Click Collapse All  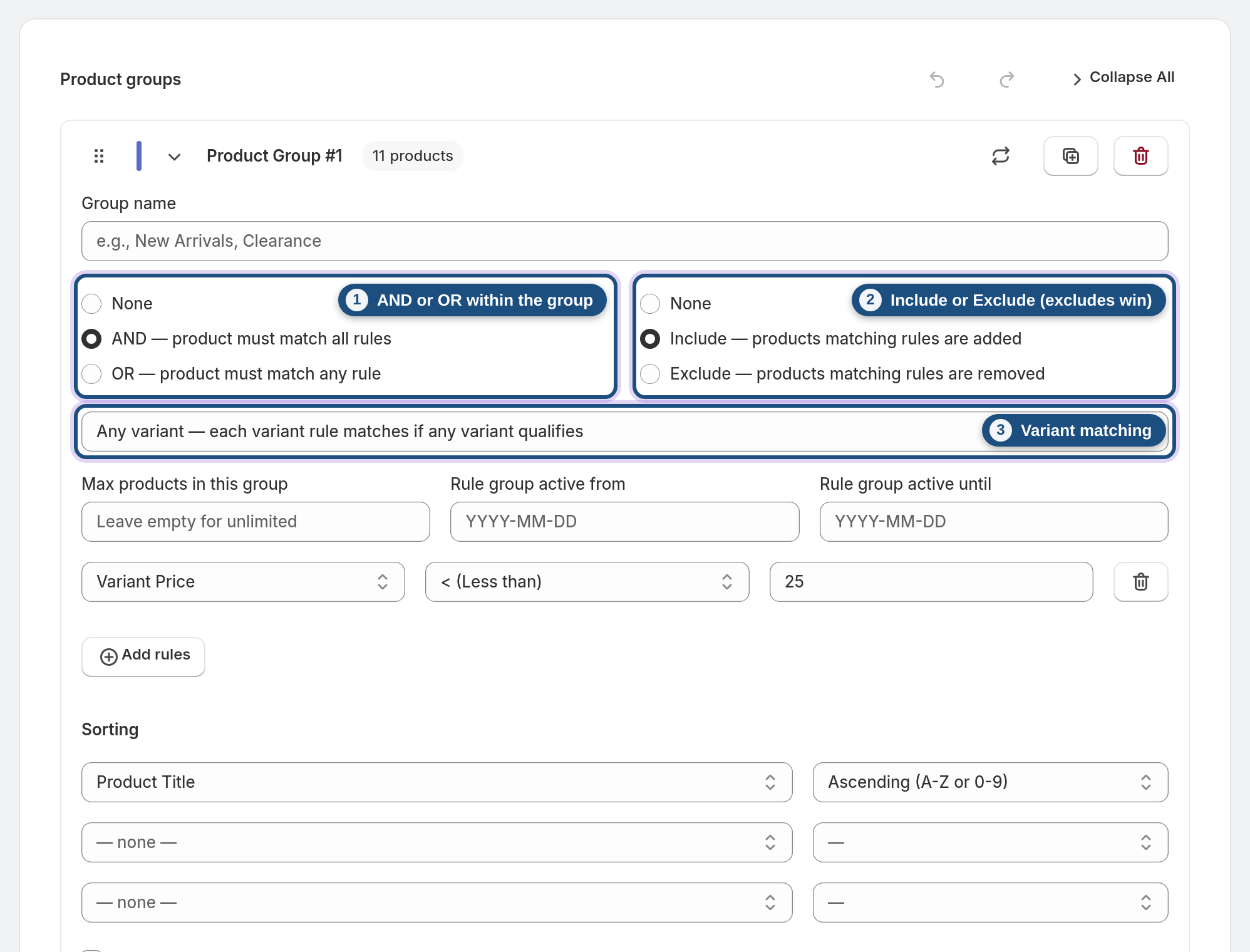tap(1123, 78)
